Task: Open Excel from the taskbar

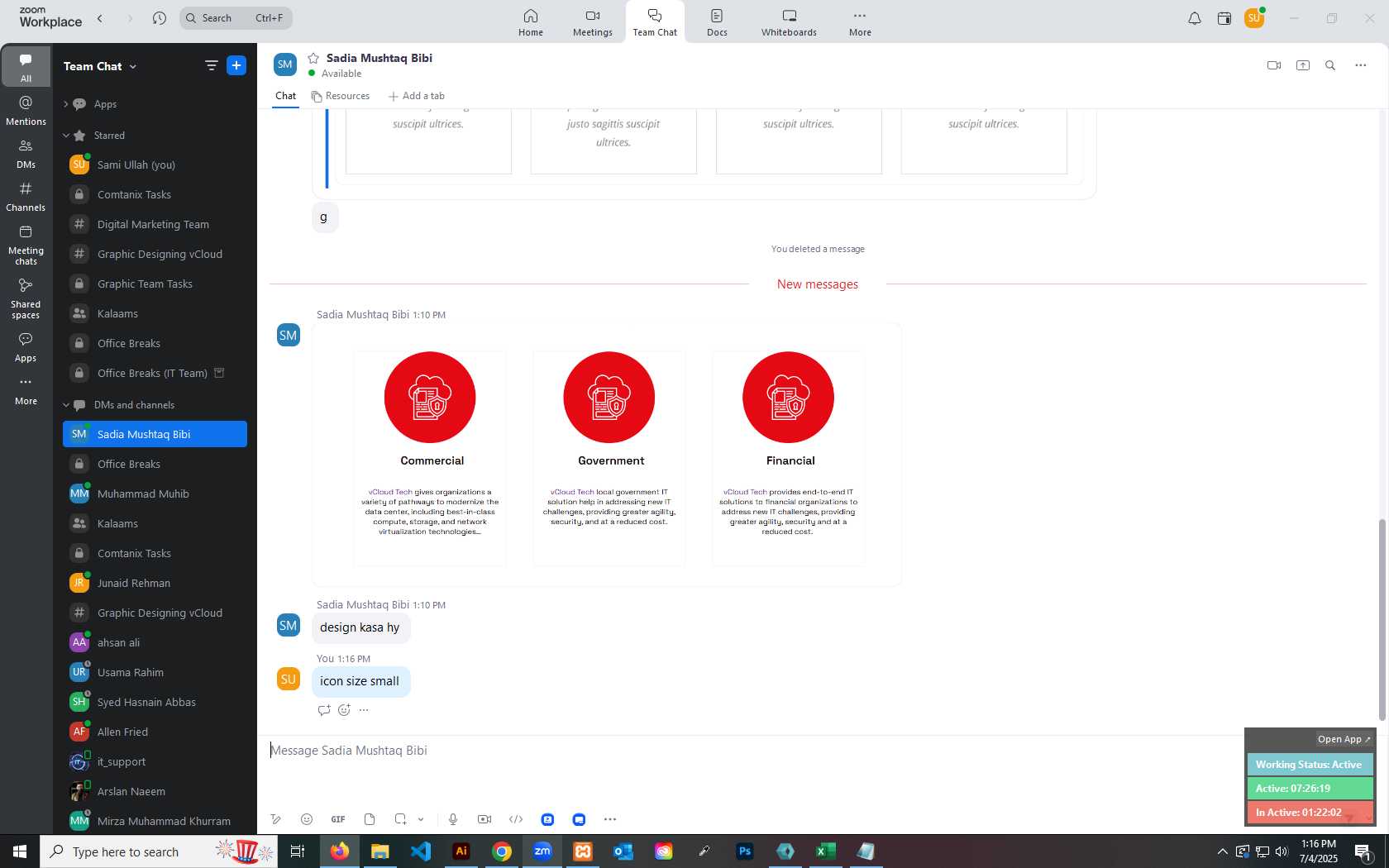Action: click(x=825, y=851)
